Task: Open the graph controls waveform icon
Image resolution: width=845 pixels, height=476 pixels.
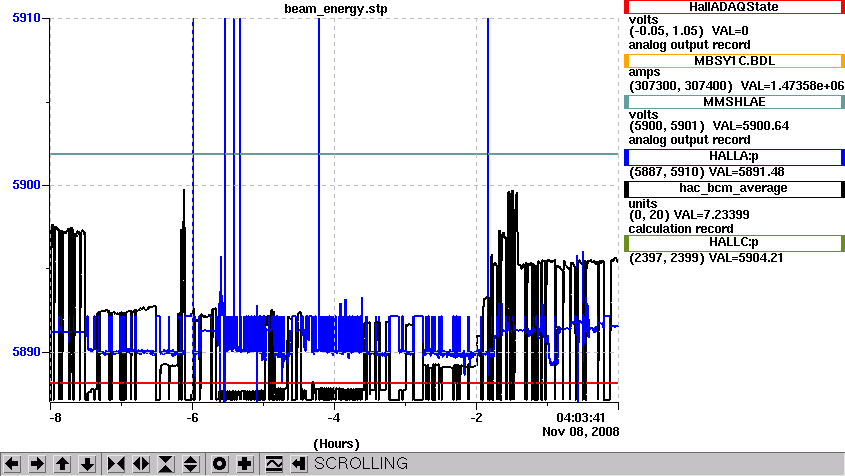Action: pos(274,464)
